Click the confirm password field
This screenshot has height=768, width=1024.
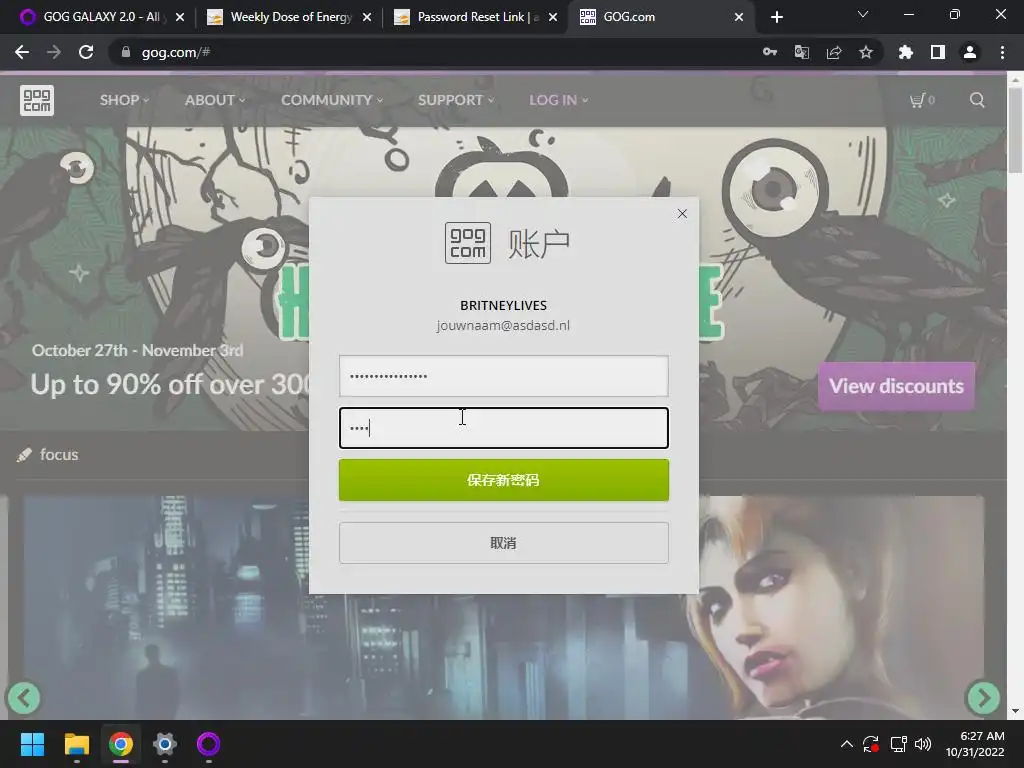tap(504, 428)
